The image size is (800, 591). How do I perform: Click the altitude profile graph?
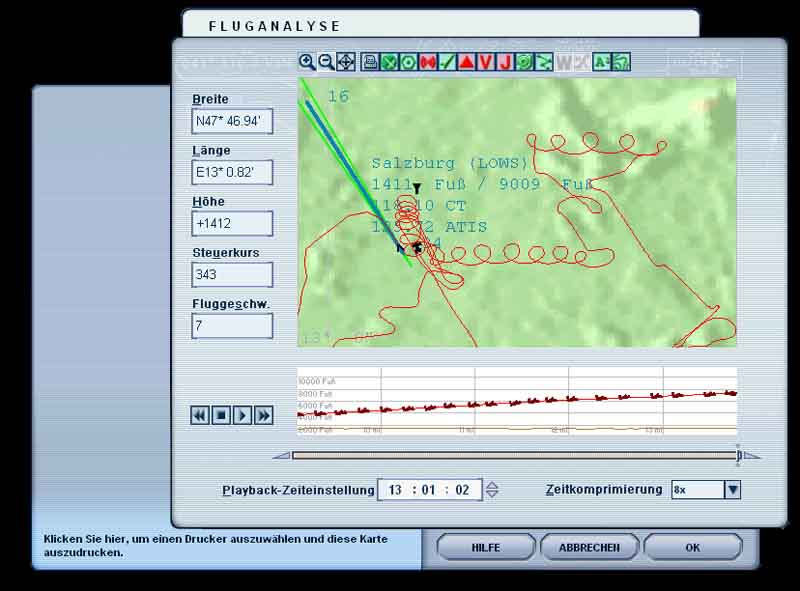point(517,401)
